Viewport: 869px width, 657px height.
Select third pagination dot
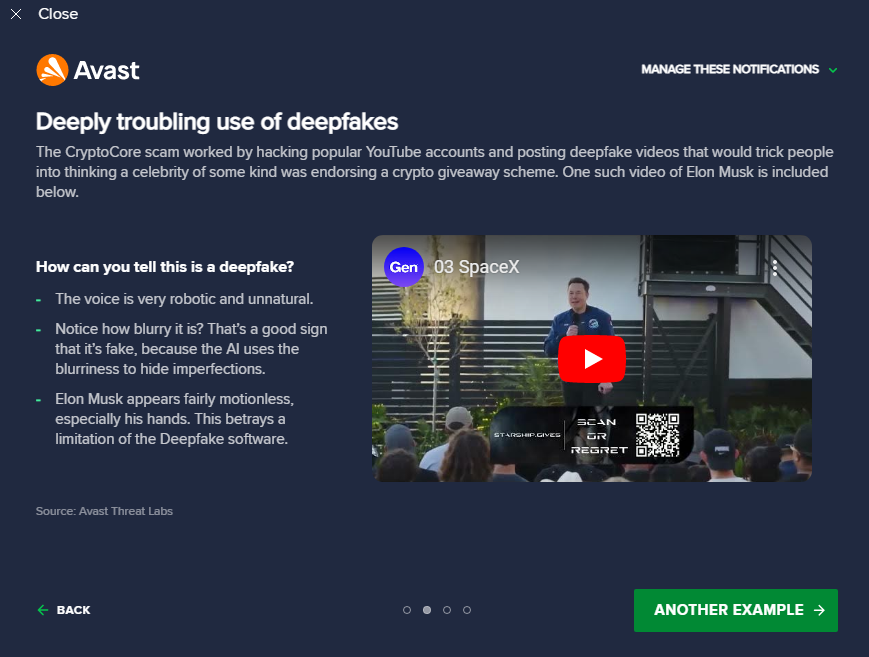447,610
